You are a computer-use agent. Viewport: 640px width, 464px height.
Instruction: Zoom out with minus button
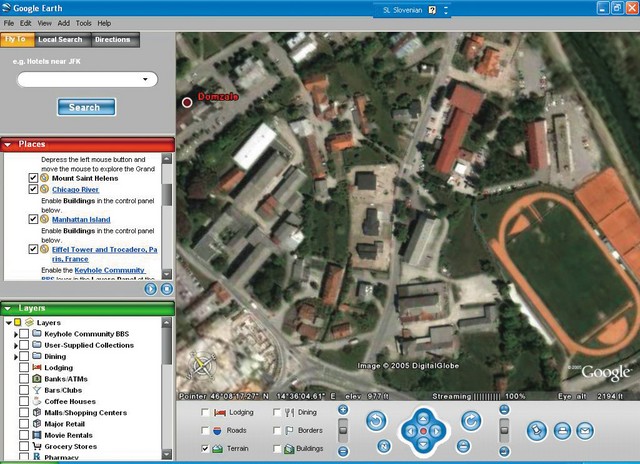[x=343, y=451]
